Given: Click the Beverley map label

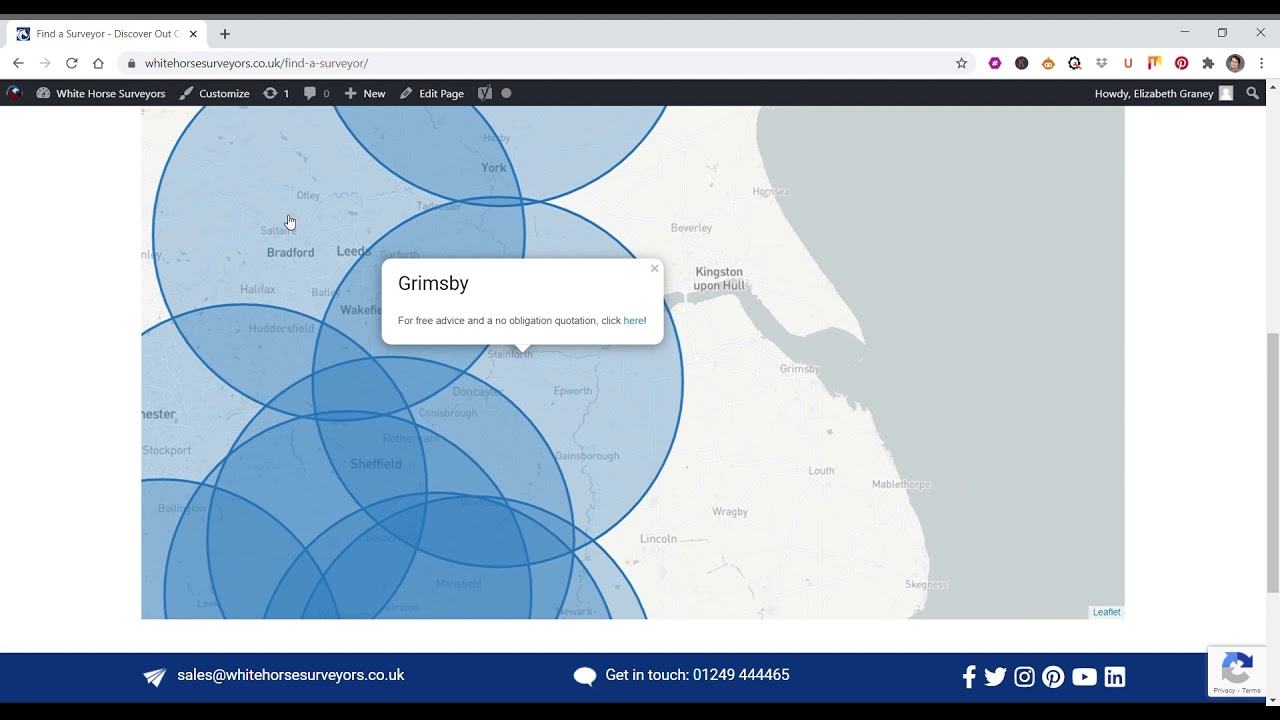Looking at the screenshot, I should click(691, 228).
